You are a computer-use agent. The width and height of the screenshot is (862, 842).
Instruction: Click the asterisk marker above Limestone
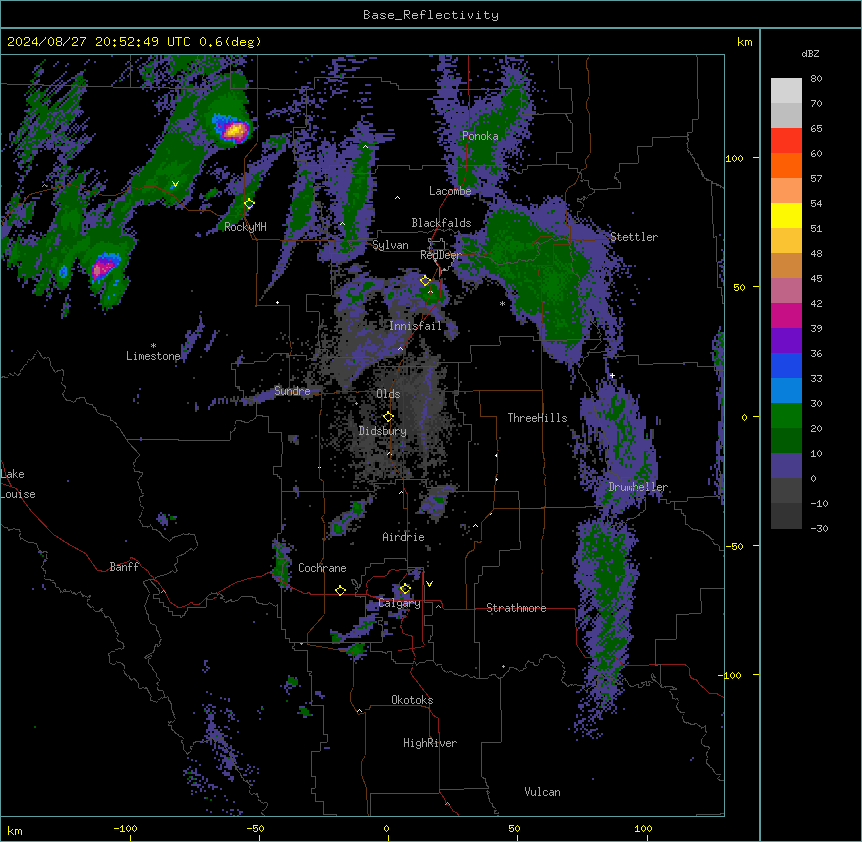tap(153, 346)
